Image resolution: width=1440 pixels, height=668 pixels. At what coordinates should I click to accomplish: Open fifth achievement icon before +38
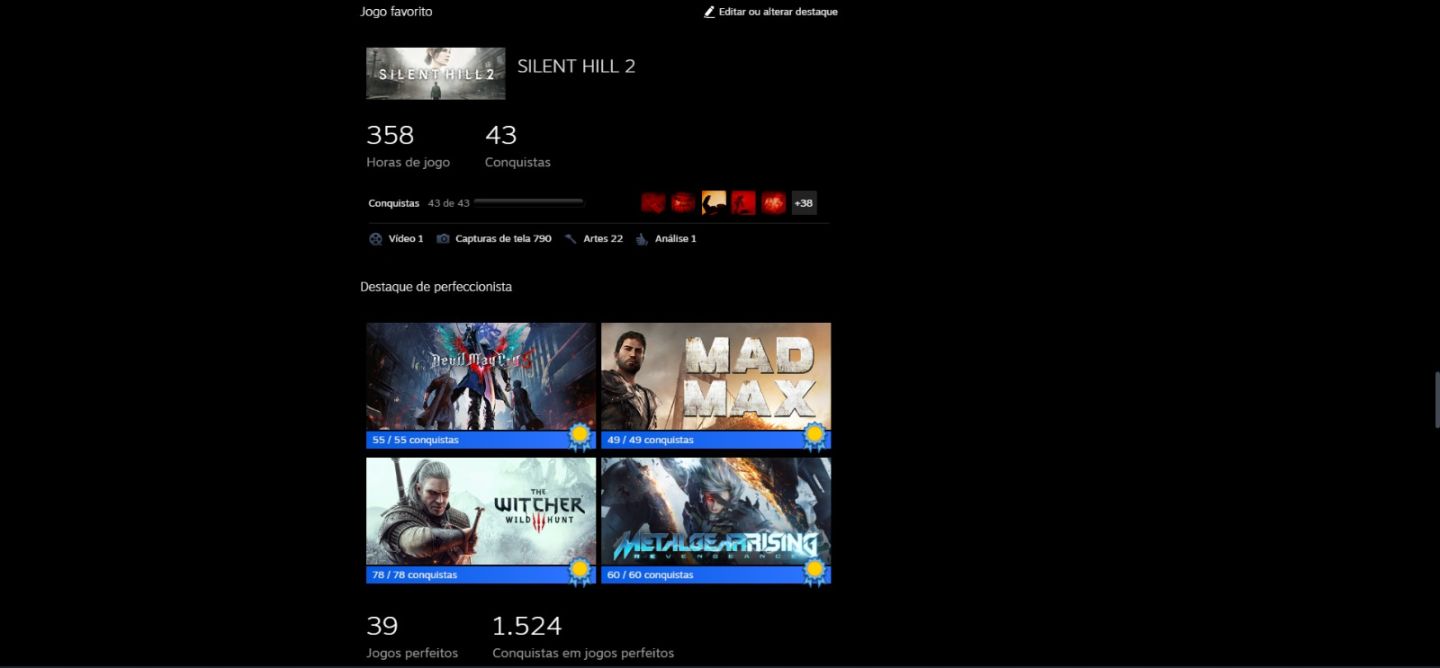coord(773,203)
